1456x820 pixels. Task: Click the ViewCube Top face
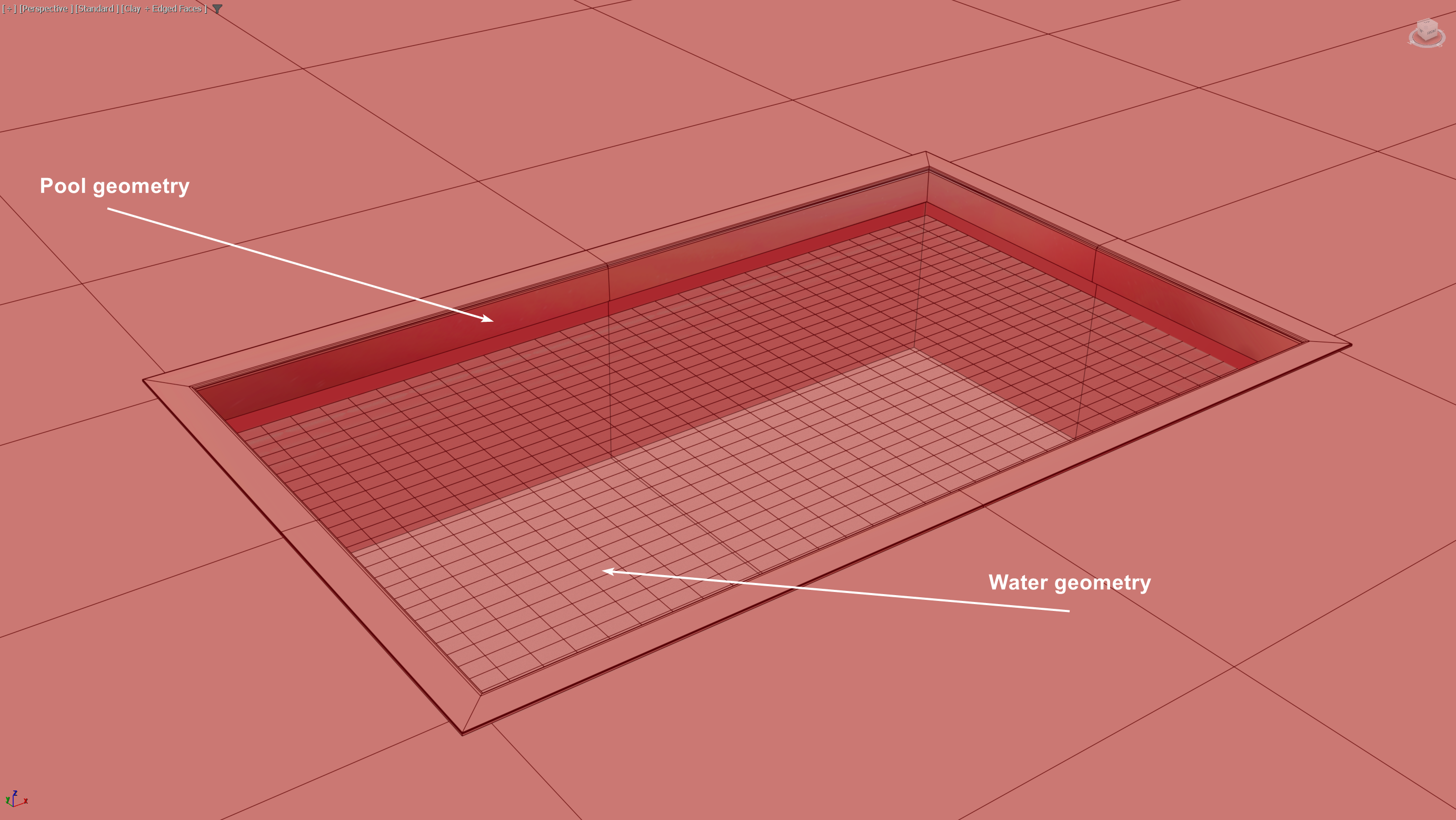1427,23
